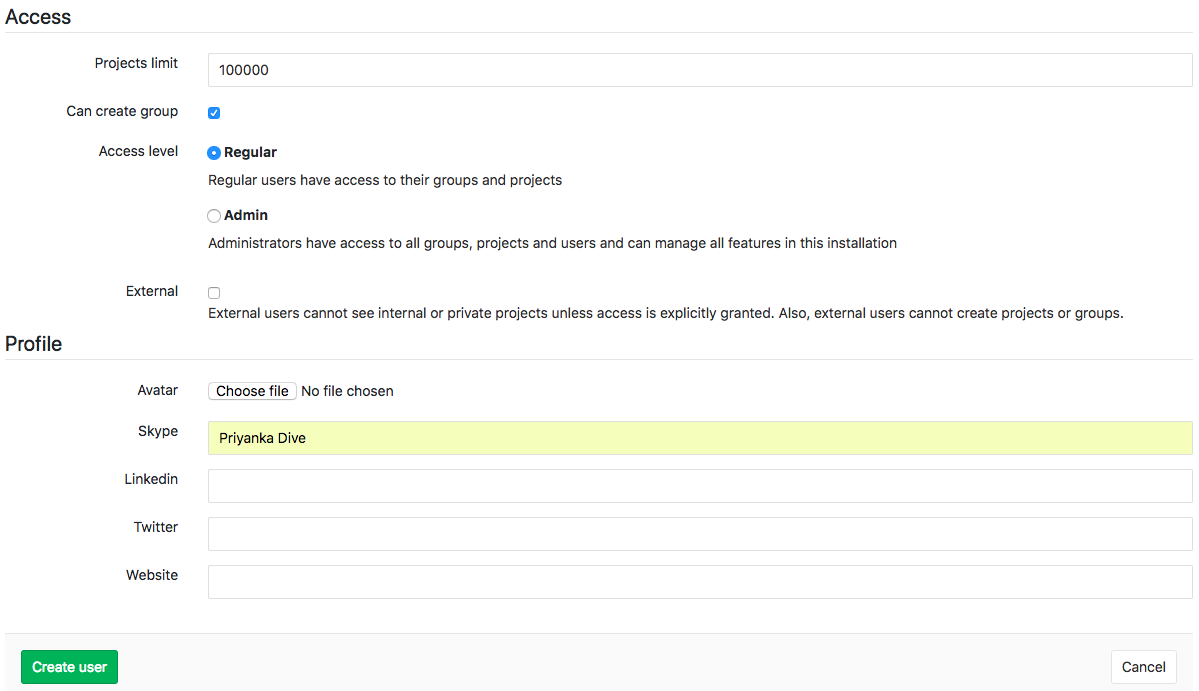Click the 'No file chosen' text

click(x=347, y=391)
